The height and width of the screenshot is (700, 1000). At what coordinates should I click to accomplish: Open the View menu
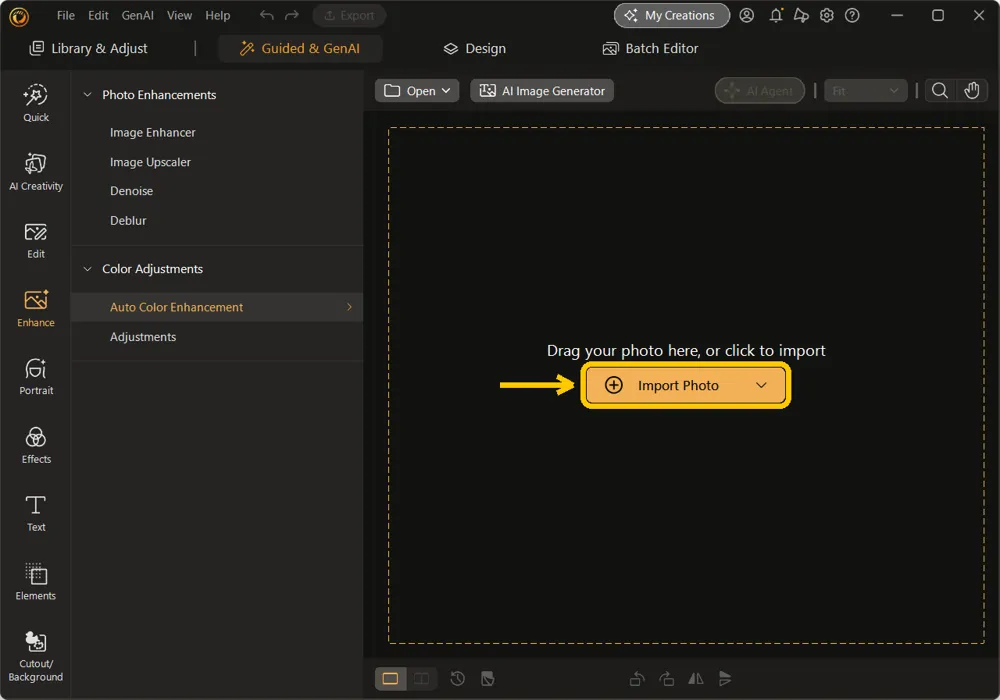tap(179, 15)
